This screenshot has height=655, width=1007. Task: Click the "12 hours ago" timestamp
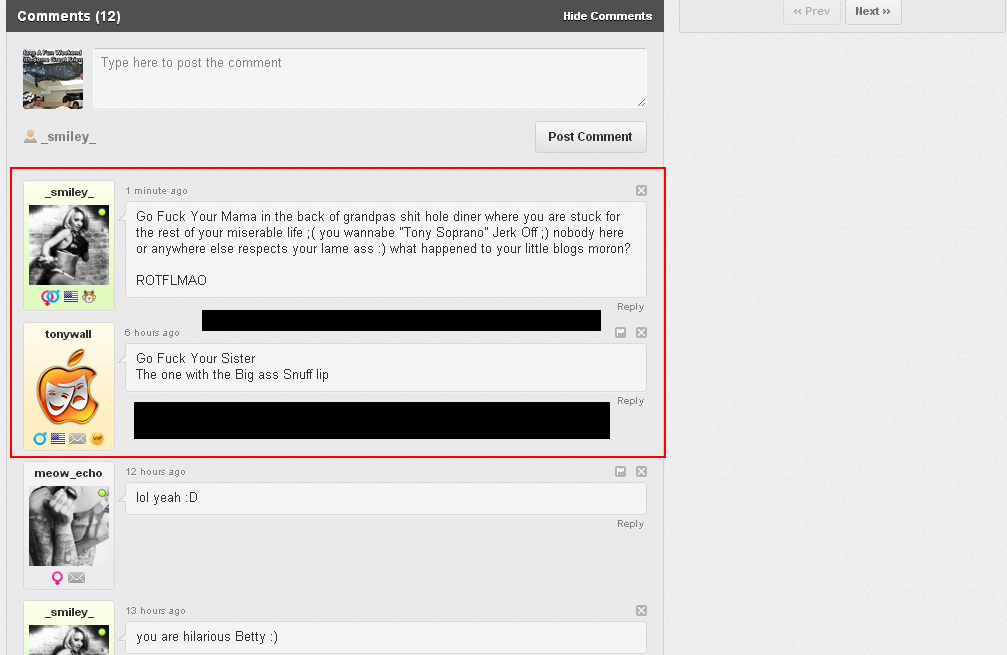click(x=155, y=471)
